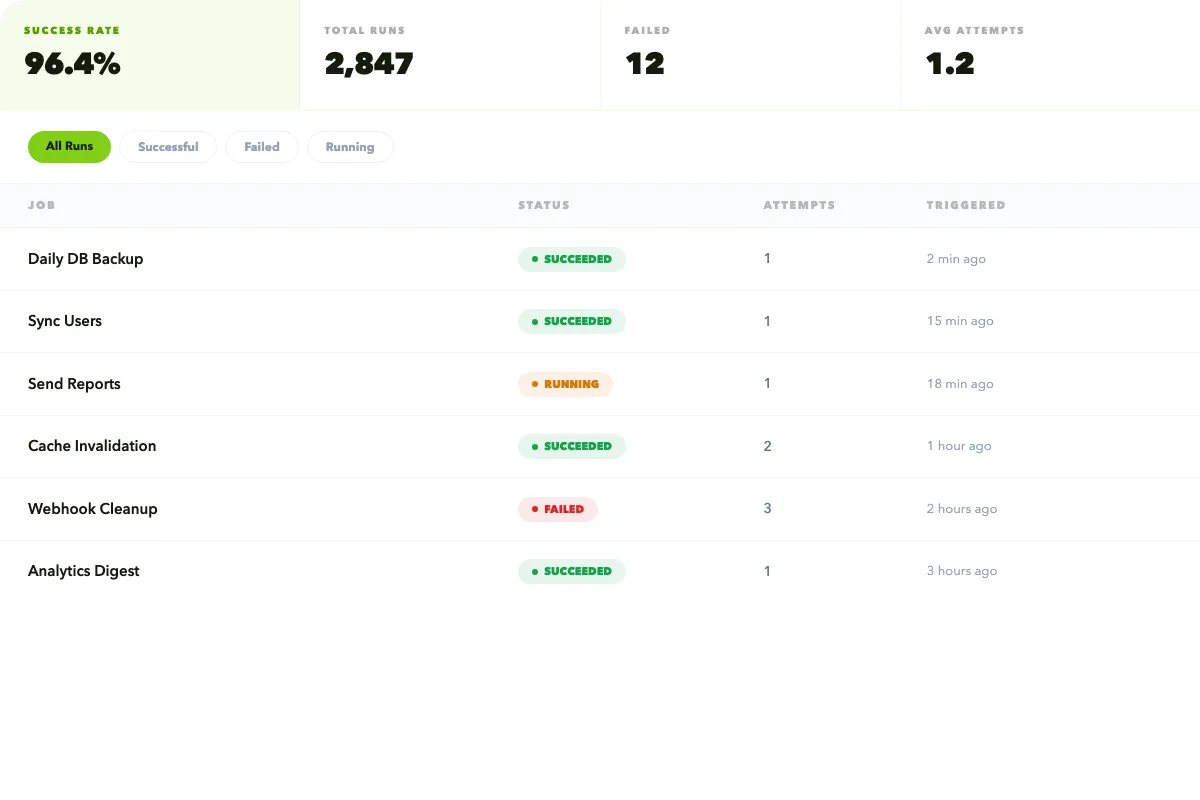The height and width of the screenshot is (800, 1200).
Task: Open the Sync Users job
Action: [x=65, y=321]
